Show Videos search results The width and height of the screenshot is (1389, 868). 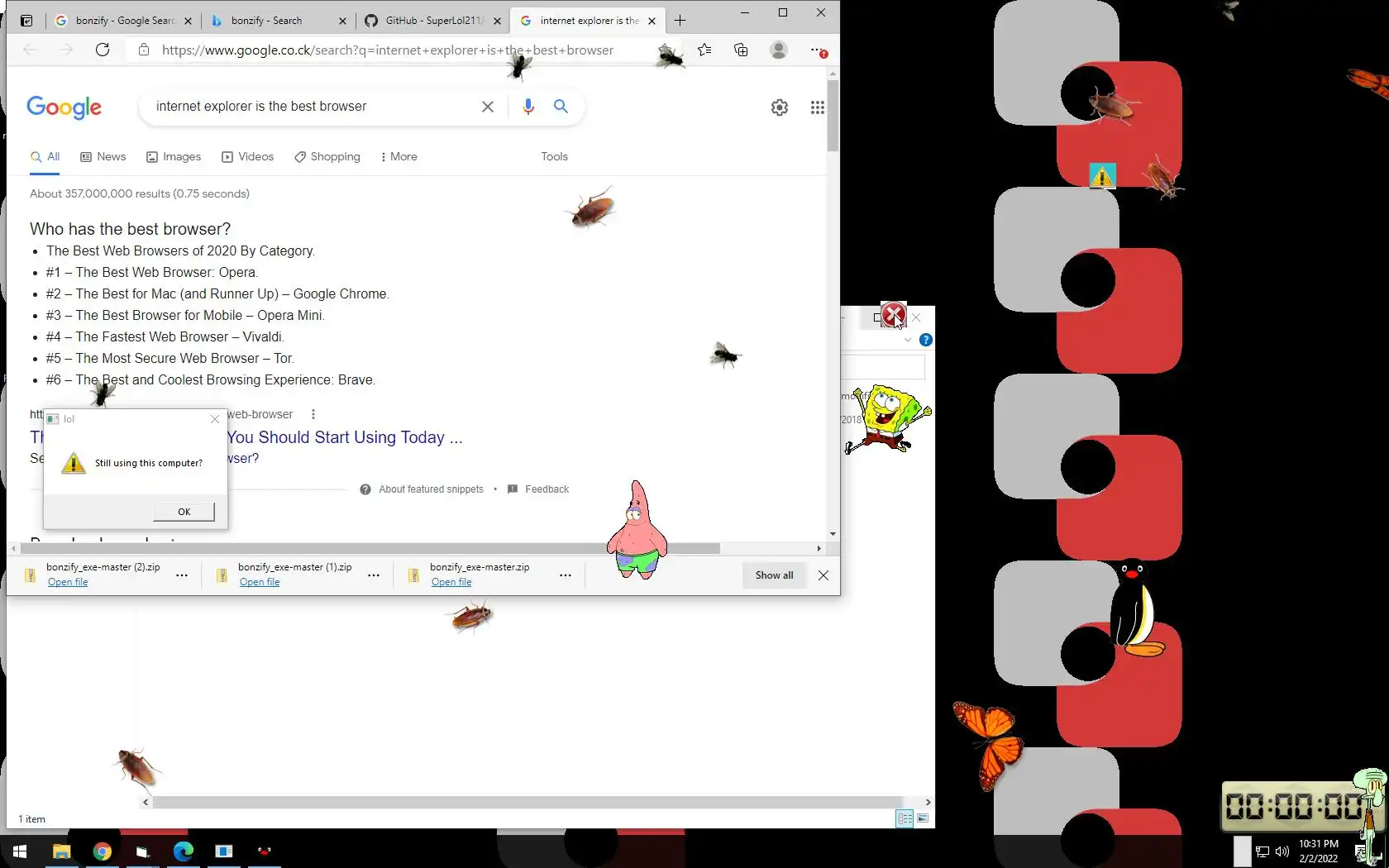247,157
